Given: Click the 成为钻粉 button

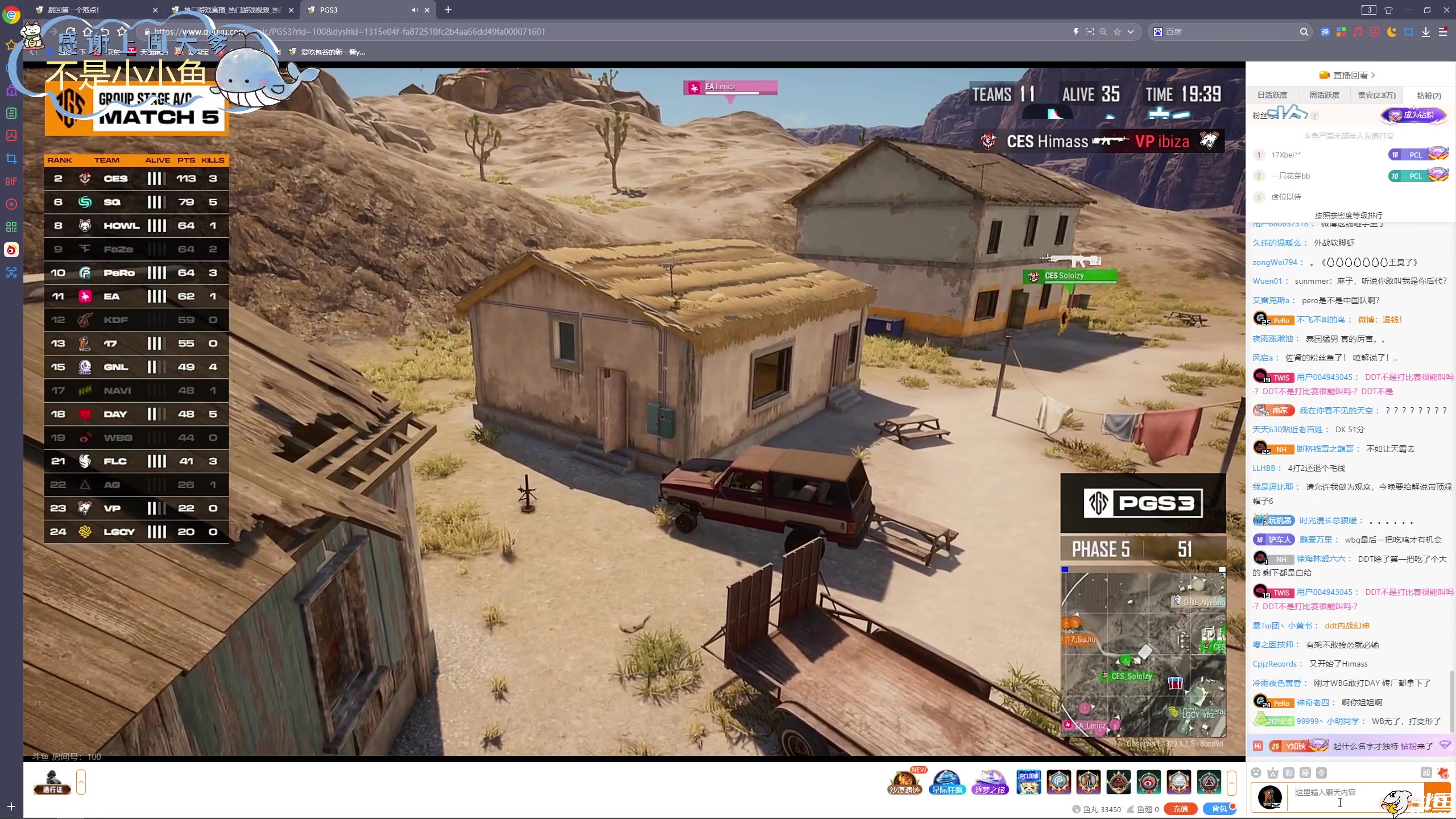Looking at the screenshot, I should pyautogui.click(x=1413, y=115).
